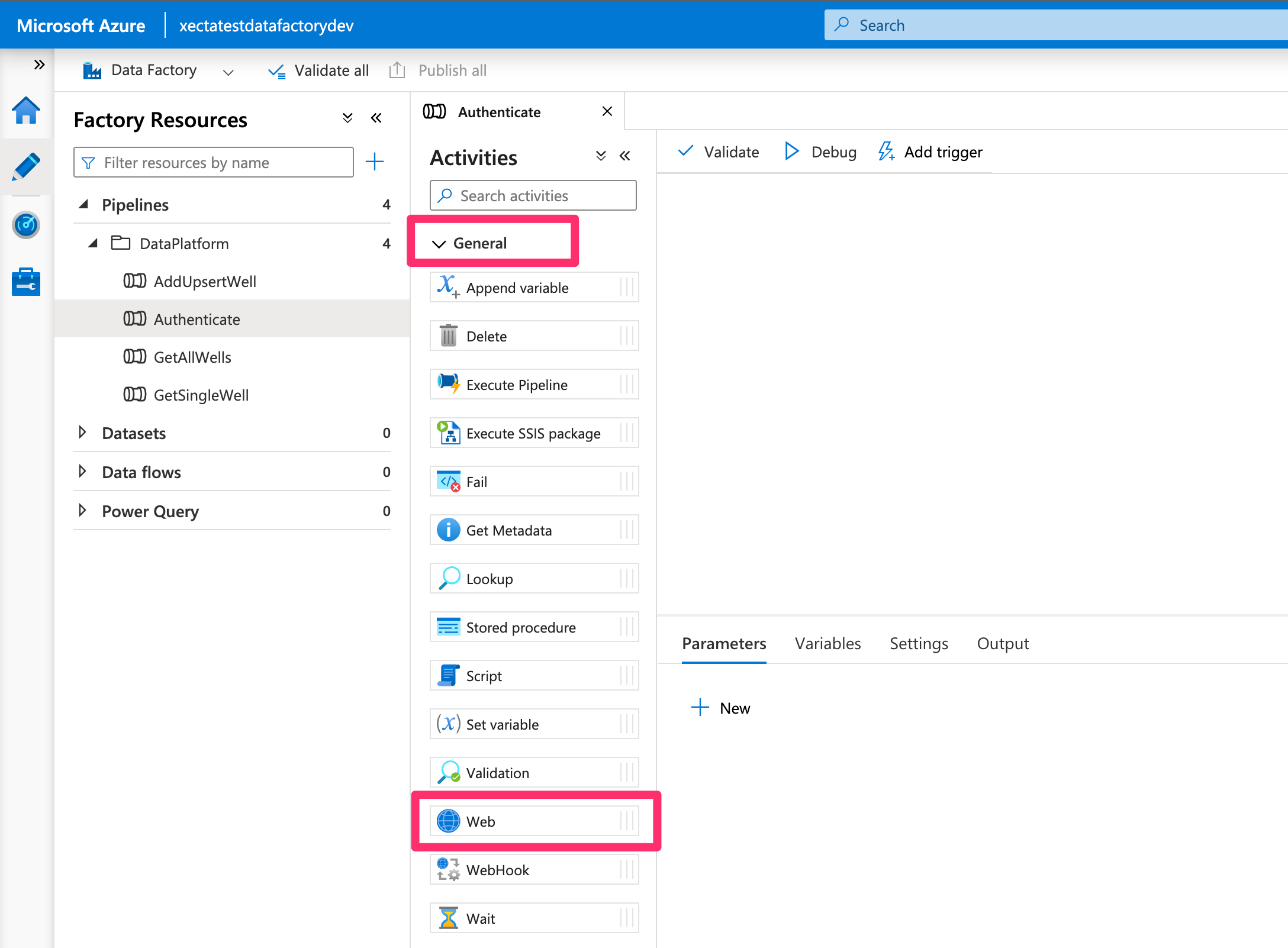The height and width of the screenshot is (948, 1288).
Task: Click the Lookup activity drag handle
Action: click(627, 578)
